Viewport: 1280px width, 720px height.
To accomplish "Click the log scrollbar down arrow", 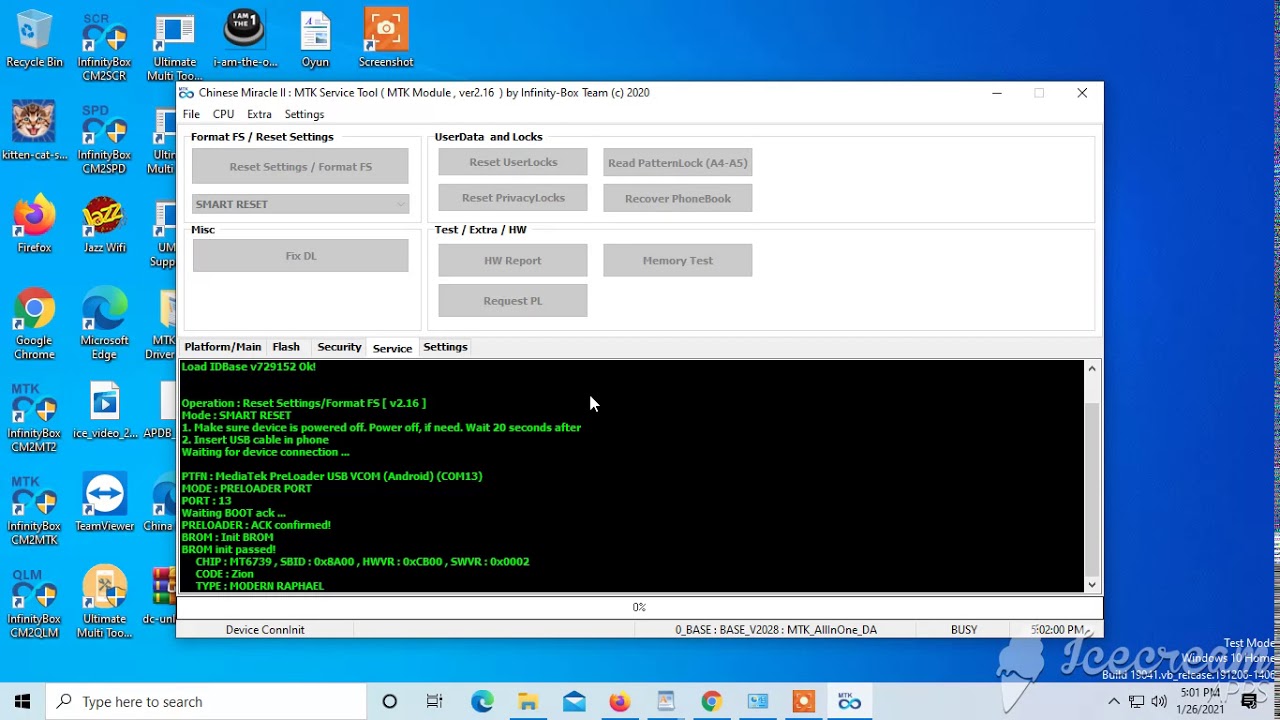I will [1092, 585].
